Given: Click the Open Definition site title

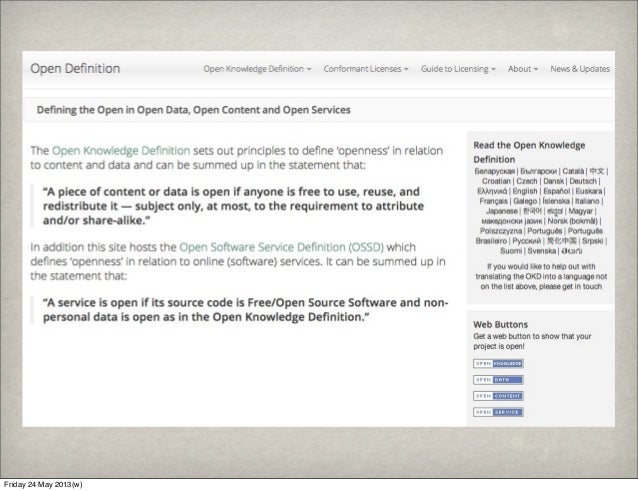Looking at the screenshot, I should (75, 68).
